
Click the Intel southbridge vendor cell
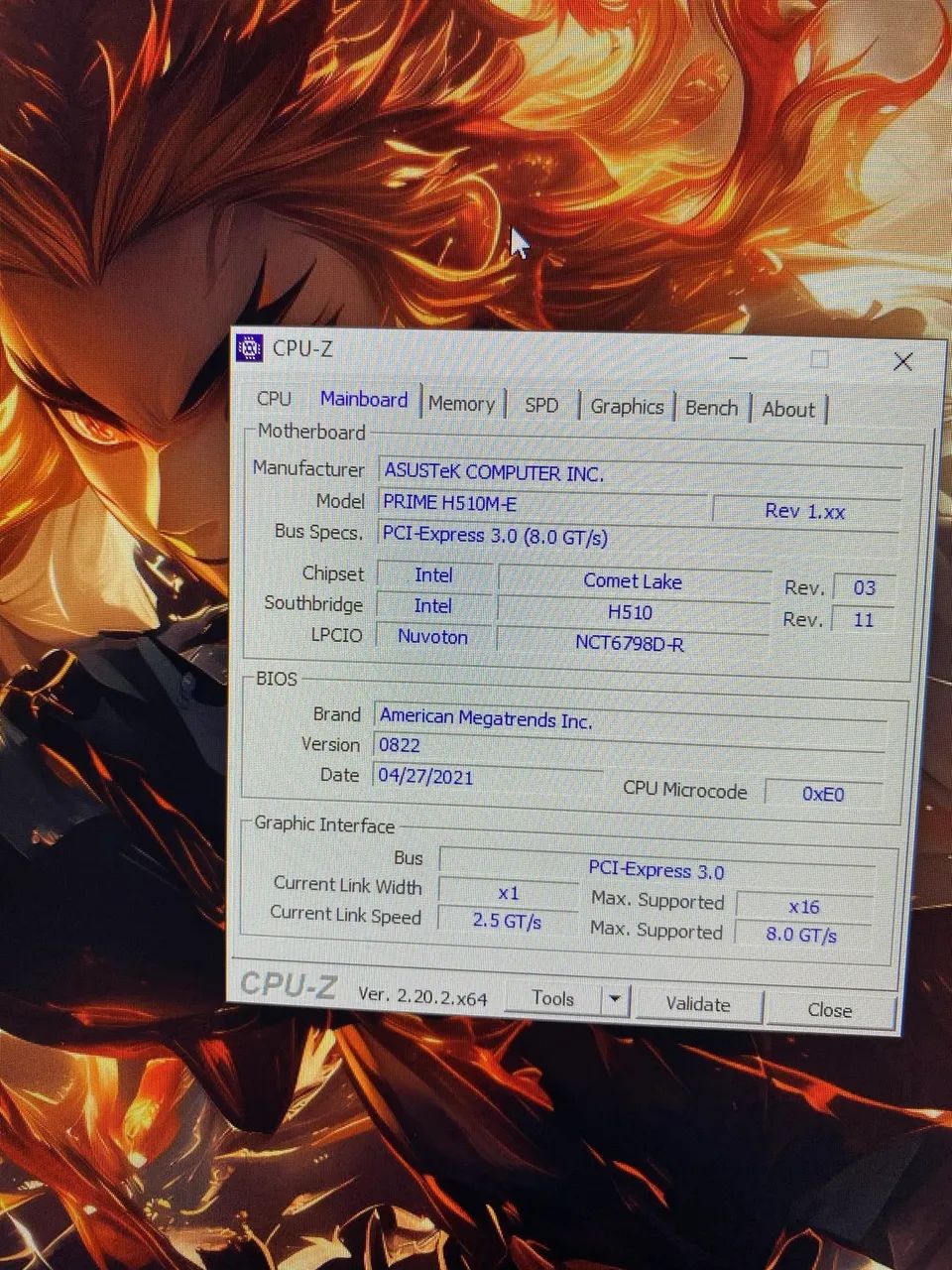click(x=432, y=605)
